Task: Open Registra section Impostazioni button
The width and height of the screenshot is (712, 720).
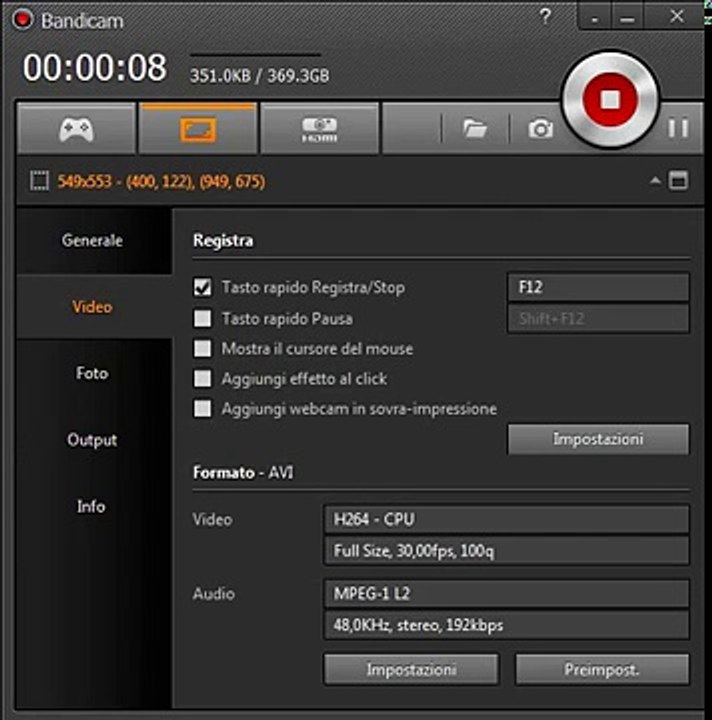Action: 598,439
